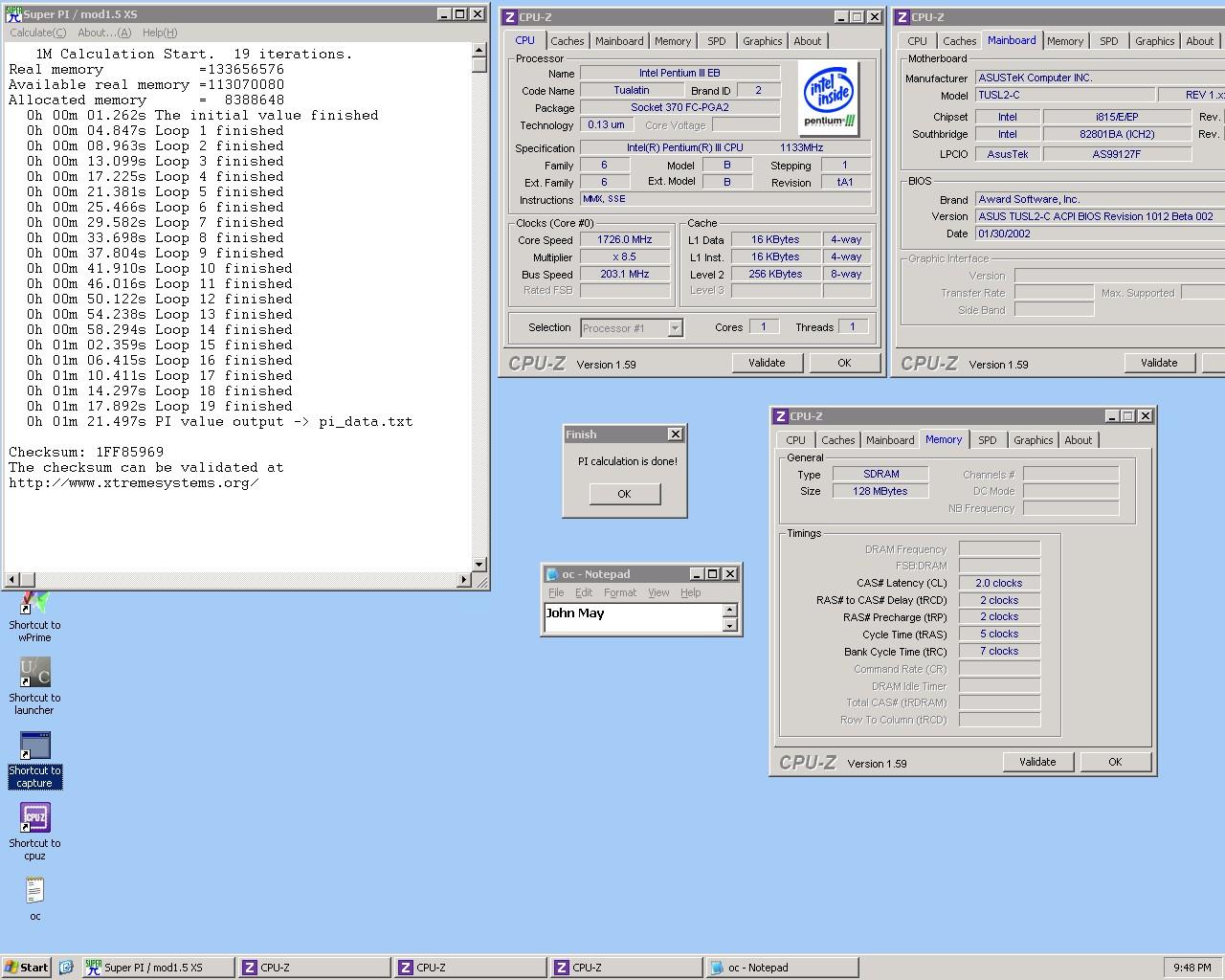Viewport: 1225px width, 980px height.
Task: Click the memory Size 128 MBytes field
Action: coord(880,491)
